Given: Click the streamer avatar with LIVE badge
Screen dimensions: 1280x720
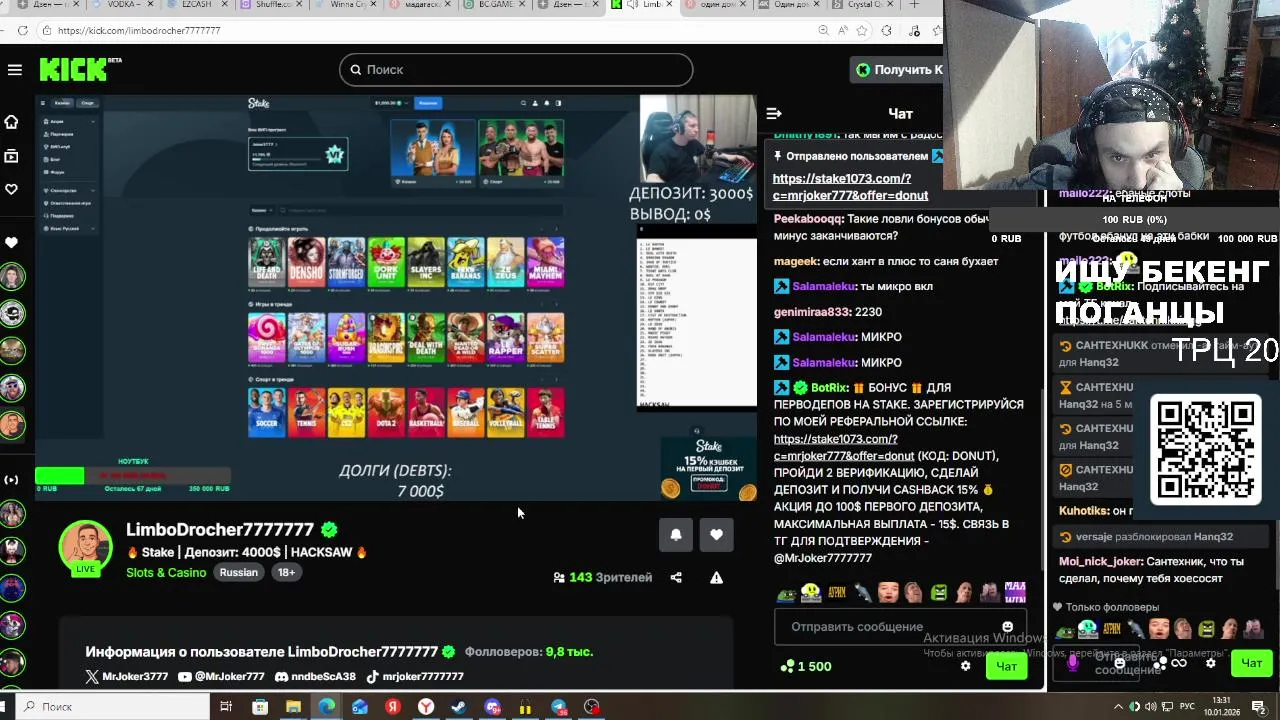Looking at the screenshot, I should coord(85,548).
